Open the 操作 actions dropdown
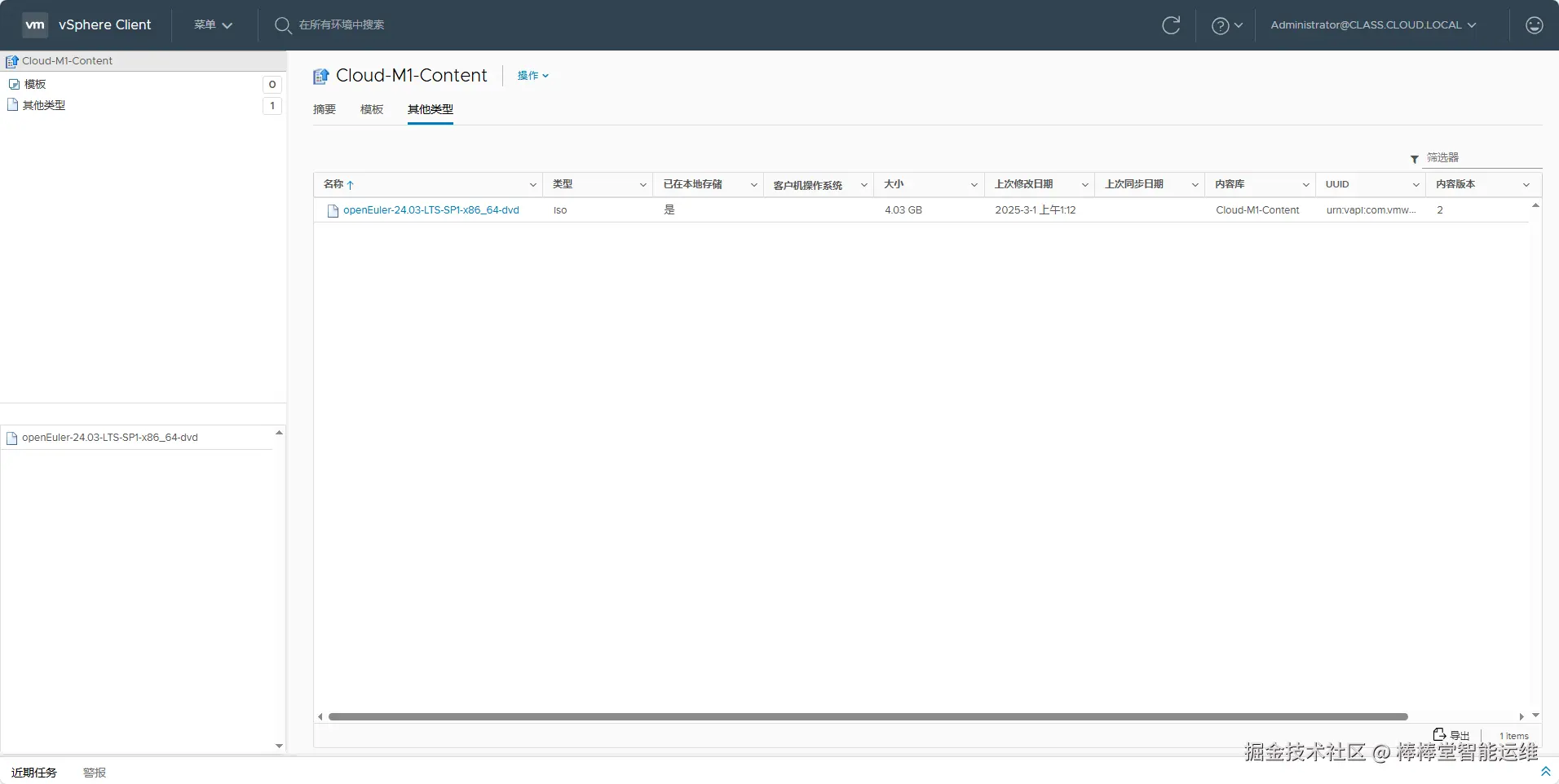This screenshot has width=1559, height=784. click(x=533, y=76)
